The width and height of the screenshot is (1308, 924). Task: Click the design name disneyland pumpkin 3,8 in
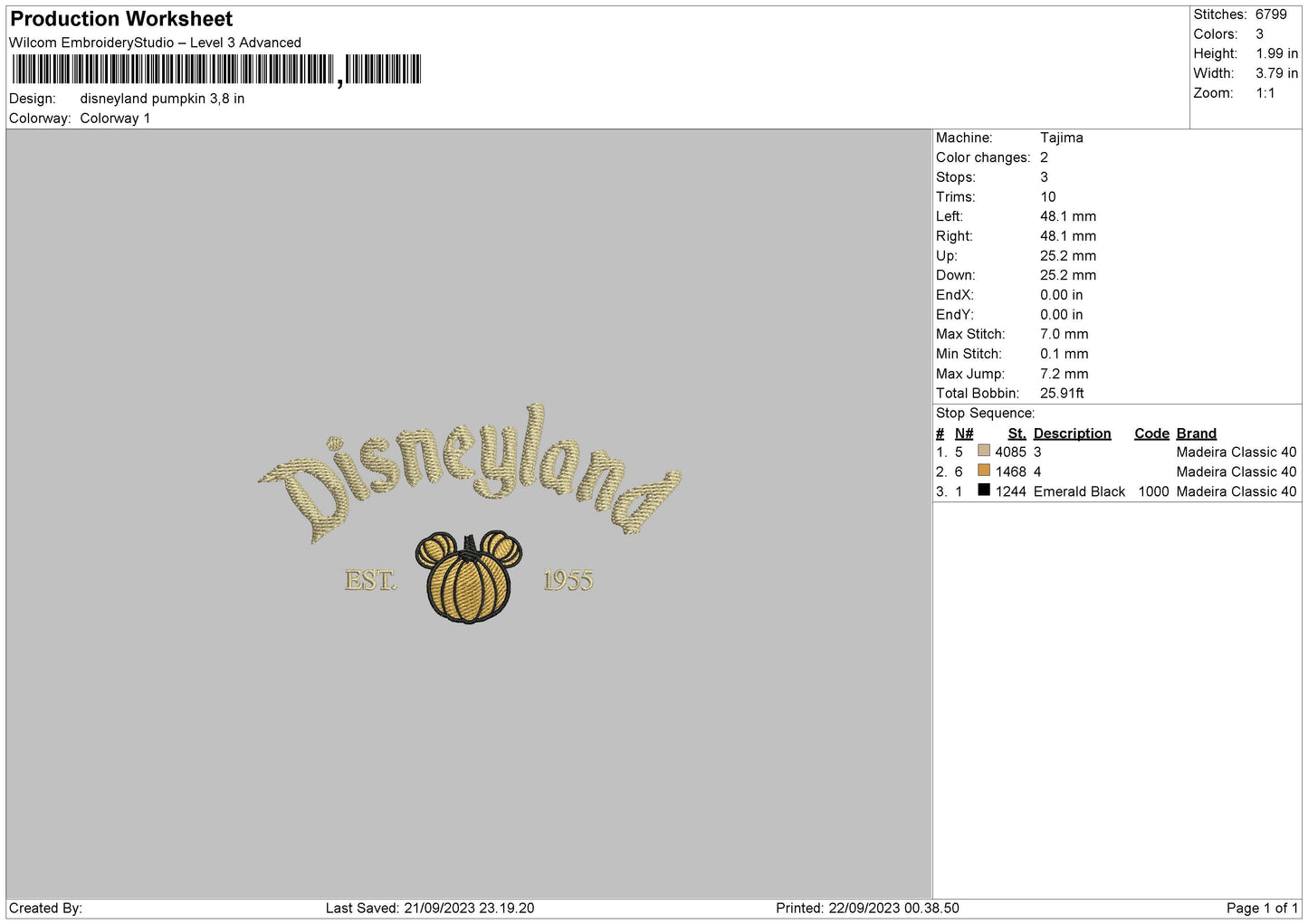point(162,99)
